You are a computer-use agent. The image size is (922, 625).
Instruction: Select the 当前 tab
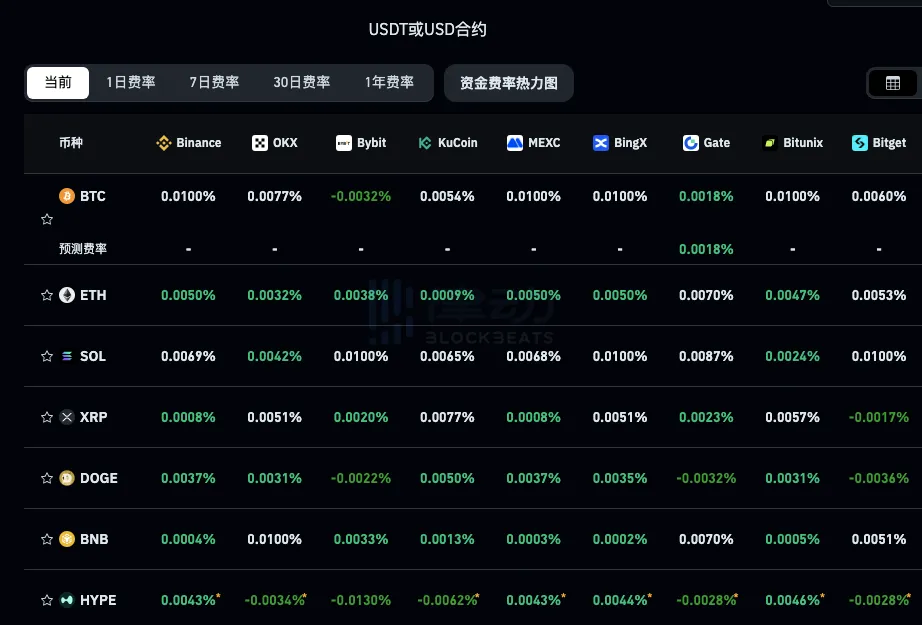58,83
